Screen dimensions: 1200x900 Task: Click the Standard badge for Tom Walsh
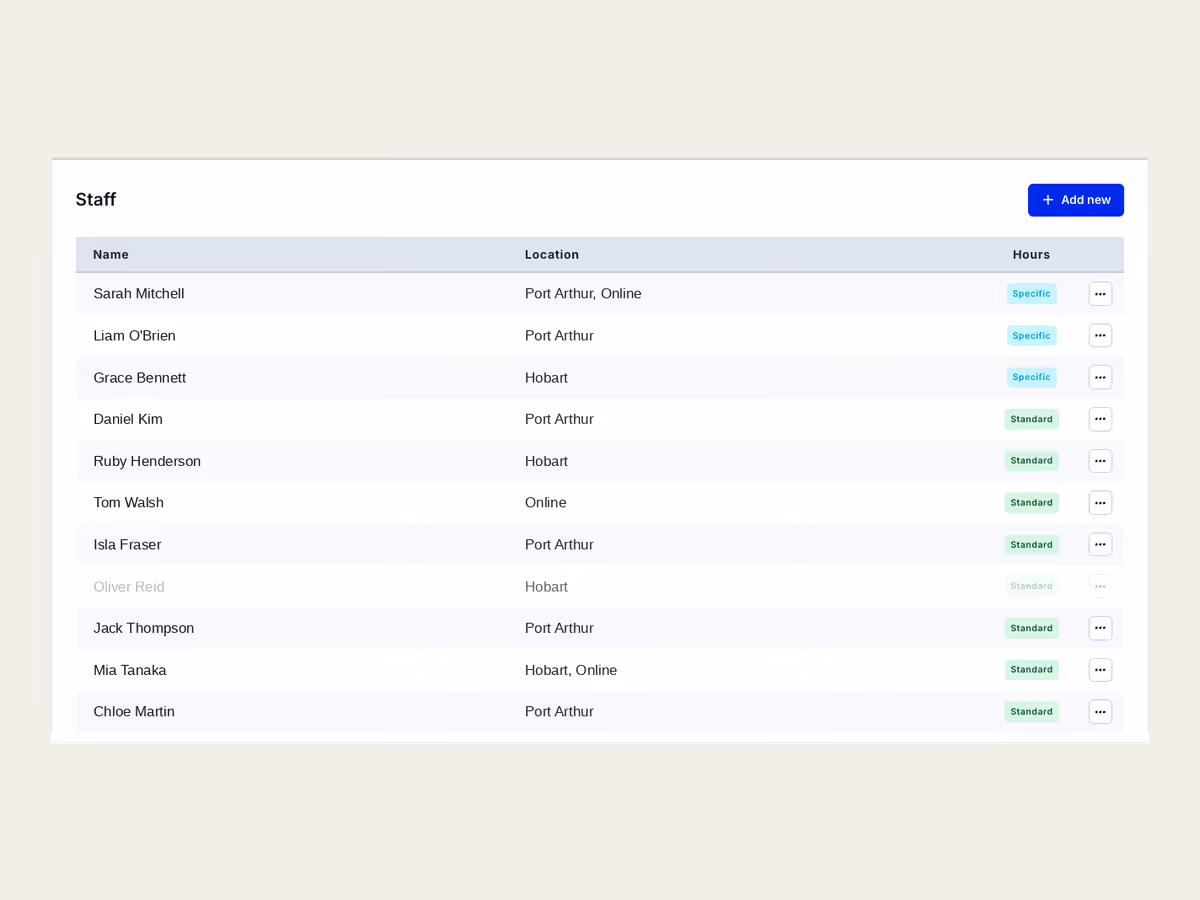1031,503
